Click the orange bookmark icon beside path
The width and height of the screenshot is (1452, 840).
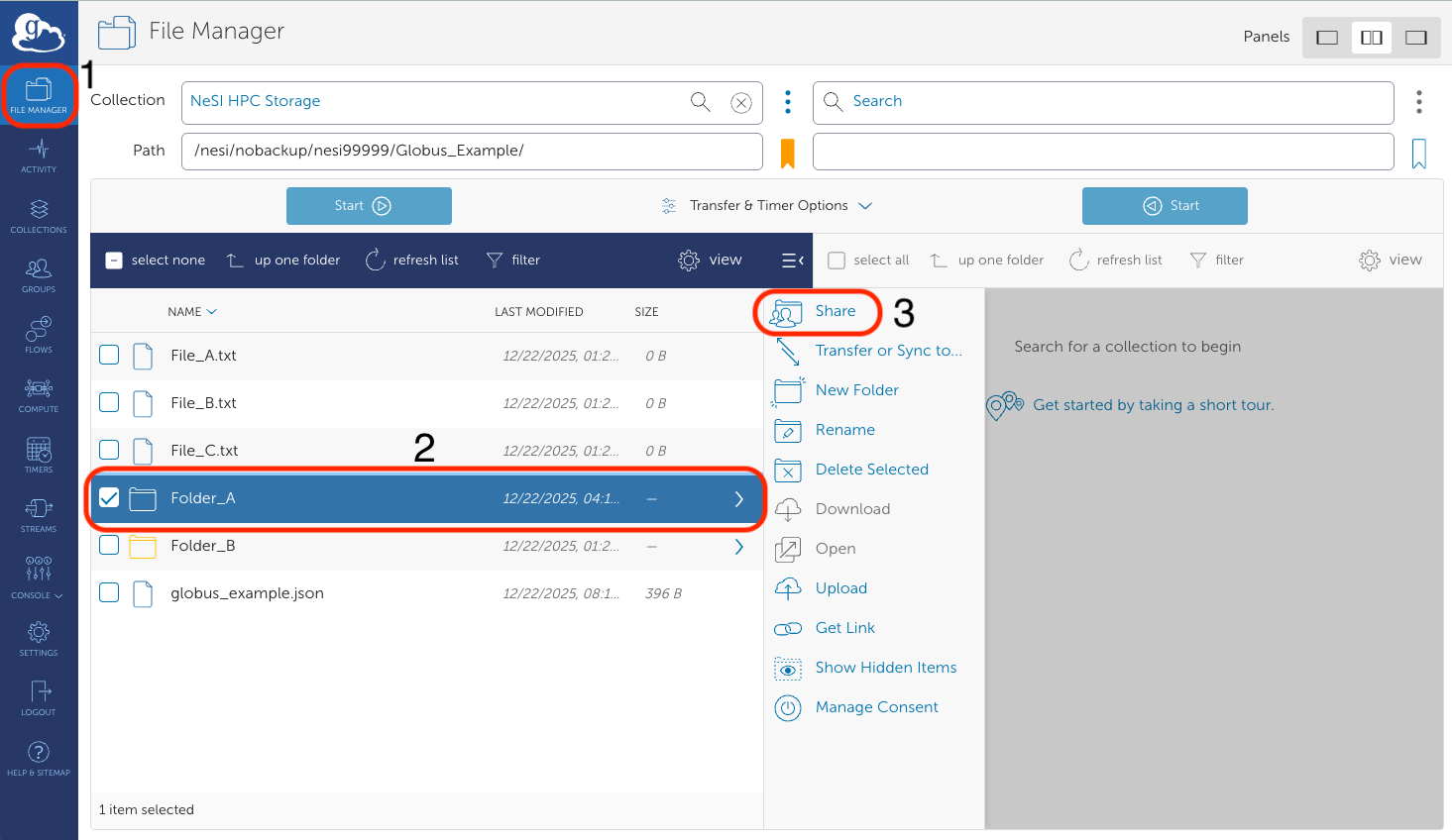pyautogui.click(x=788, y=153)
